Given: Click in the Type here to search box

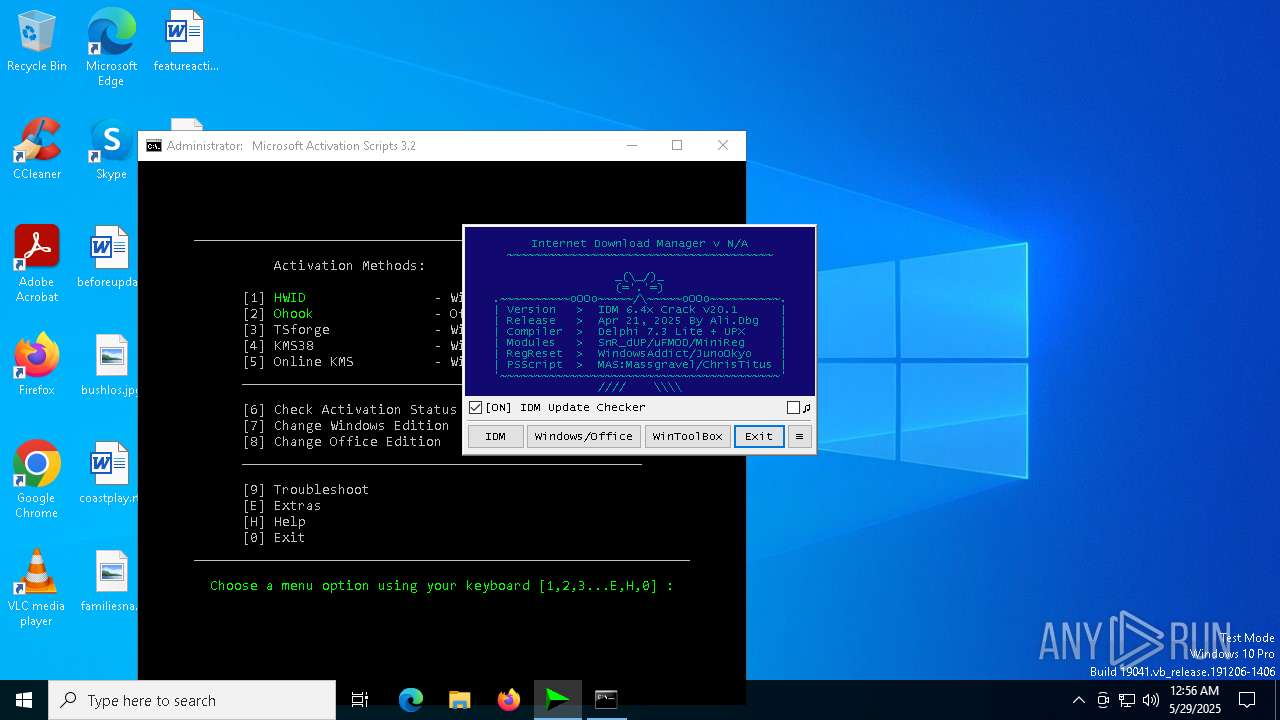Looking at the screenshot, I should click(192, 700).
